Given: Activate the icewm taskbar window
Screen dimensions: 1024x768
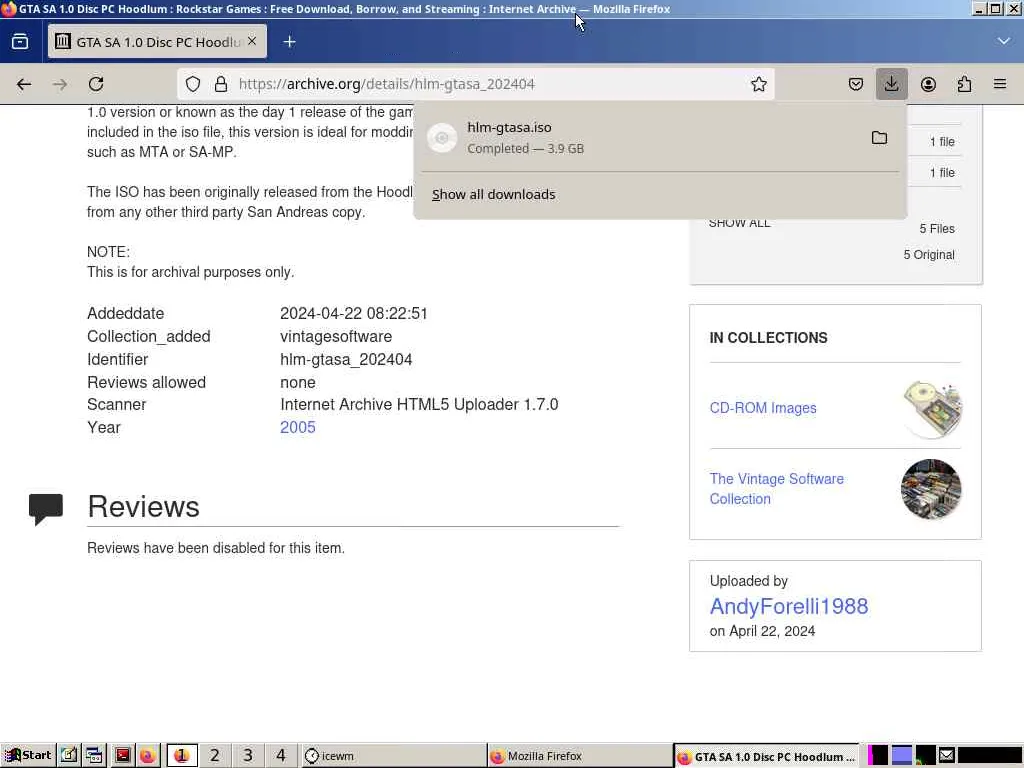Looking at the screenshot, I should pyautogui.click(x=394, y=756).
